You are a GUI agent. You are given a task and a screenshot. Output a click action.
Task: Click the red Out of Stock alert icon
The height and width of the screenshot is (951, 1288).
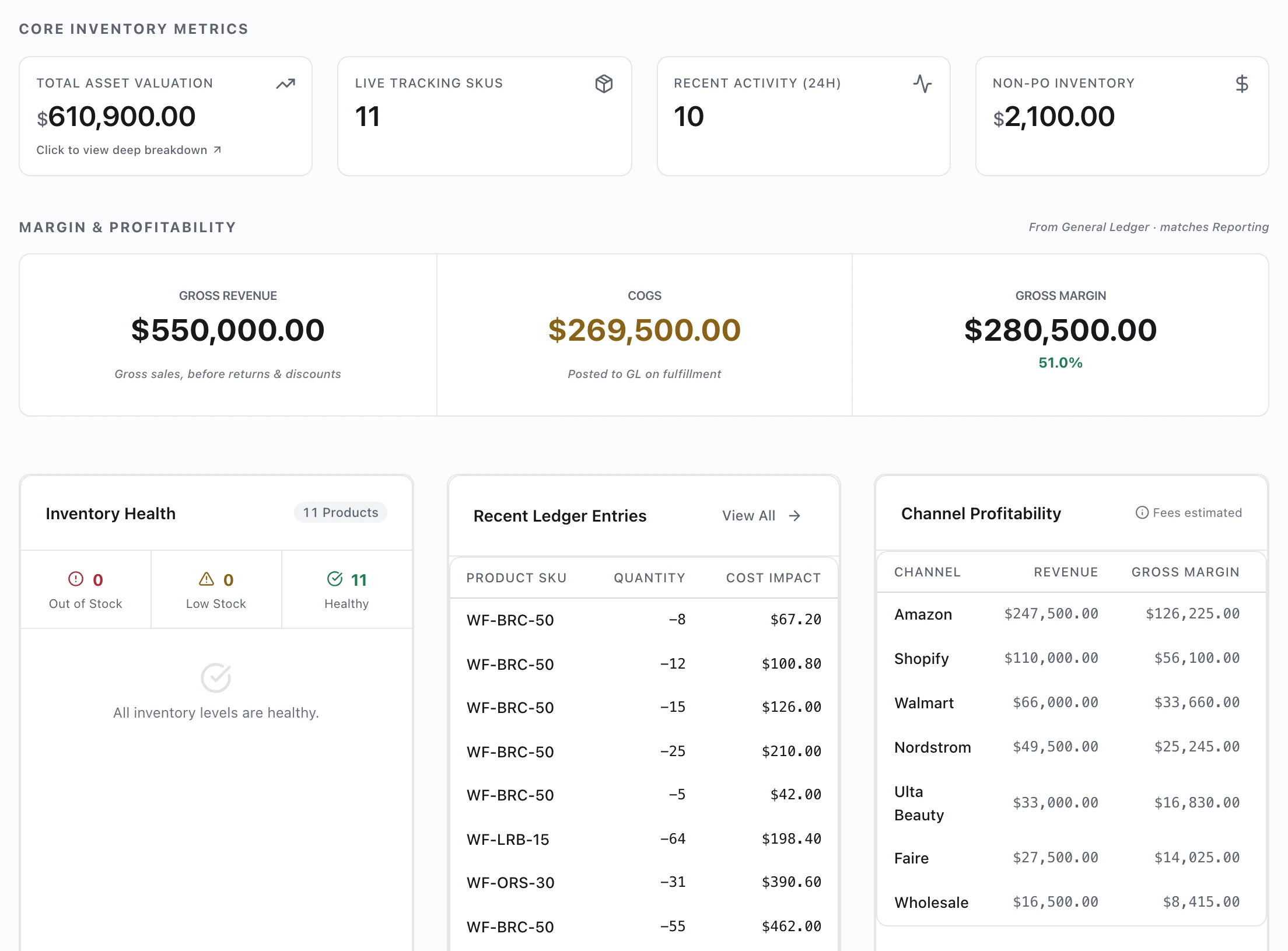(x=76, y=579)
